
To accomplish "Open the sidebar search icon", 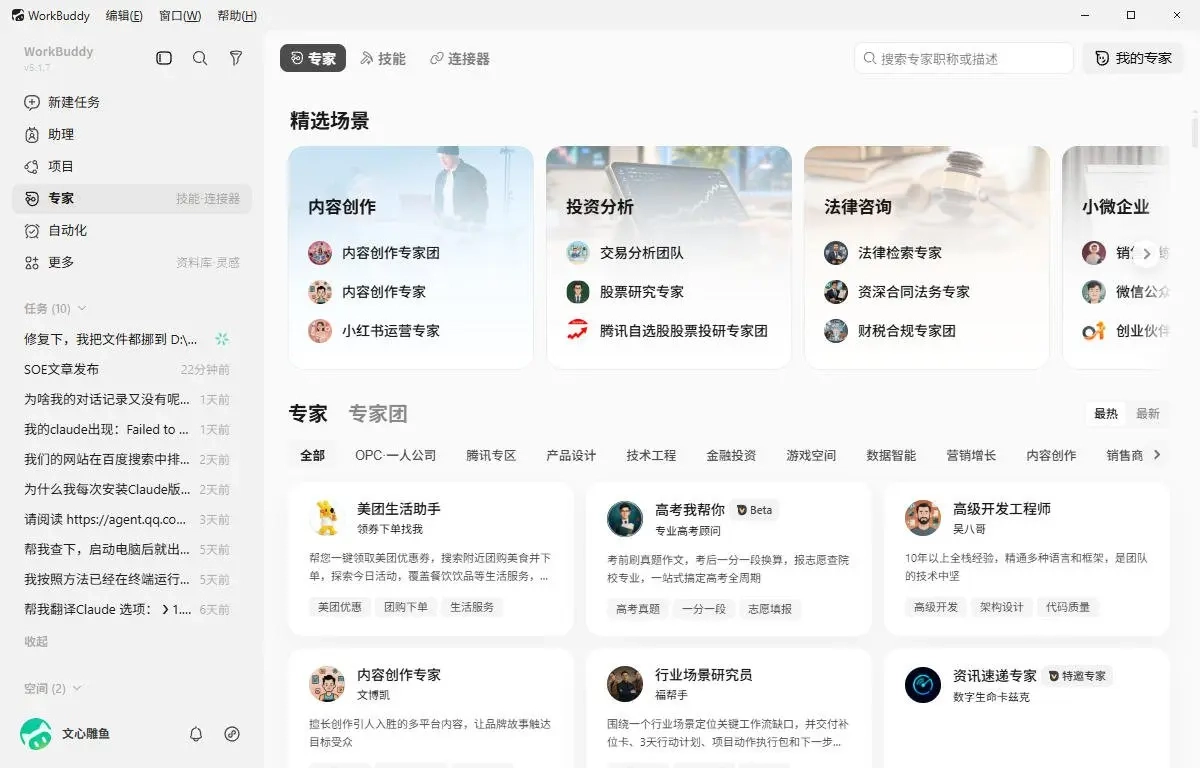I will click(200, 58).
